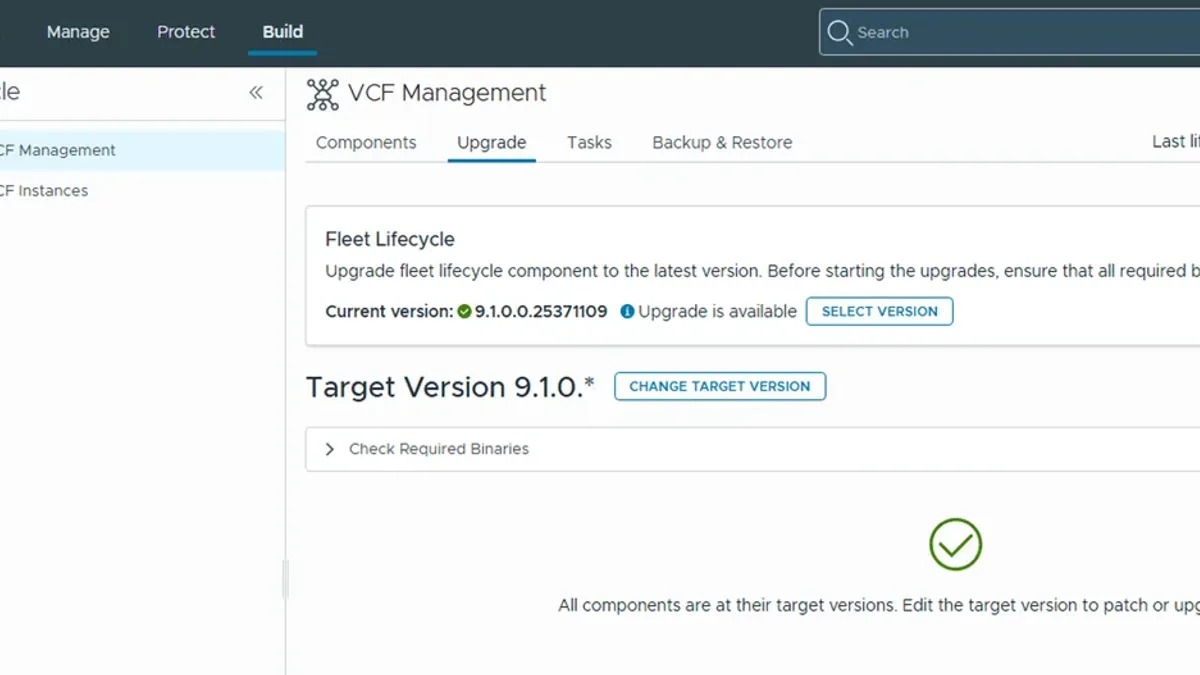Switch to the Tasks tab
Viewport: 1200px width, 675px height.
click(589, 142)
